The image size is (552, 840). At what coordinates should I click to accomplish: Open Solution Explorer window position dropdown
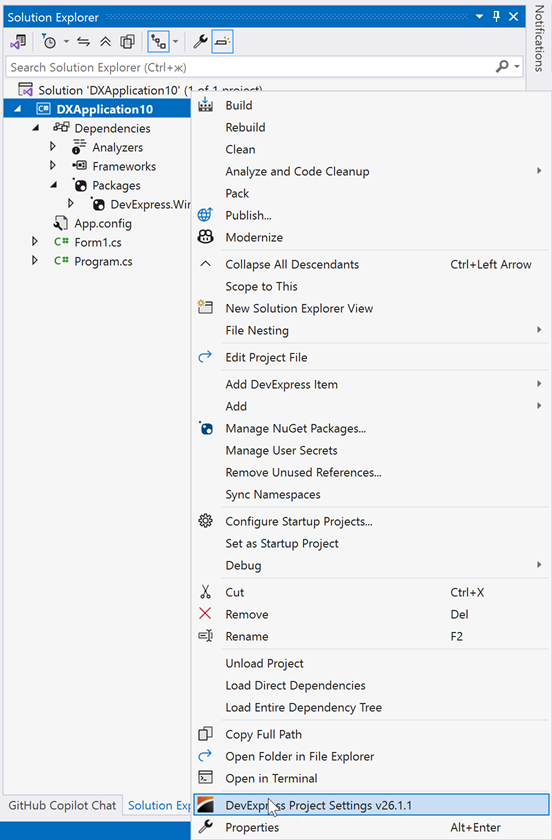(480, 17)
